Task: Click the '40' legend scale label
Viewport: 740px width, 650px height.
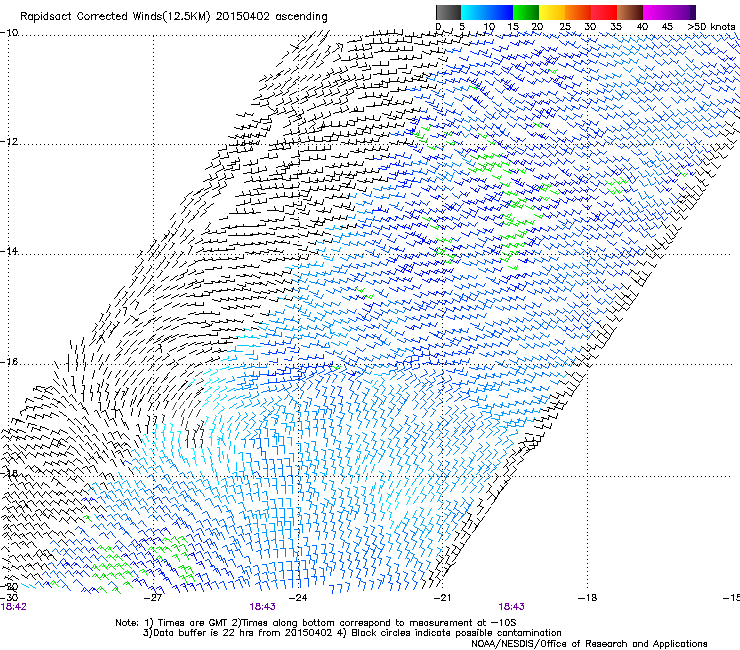Action: 642,27
